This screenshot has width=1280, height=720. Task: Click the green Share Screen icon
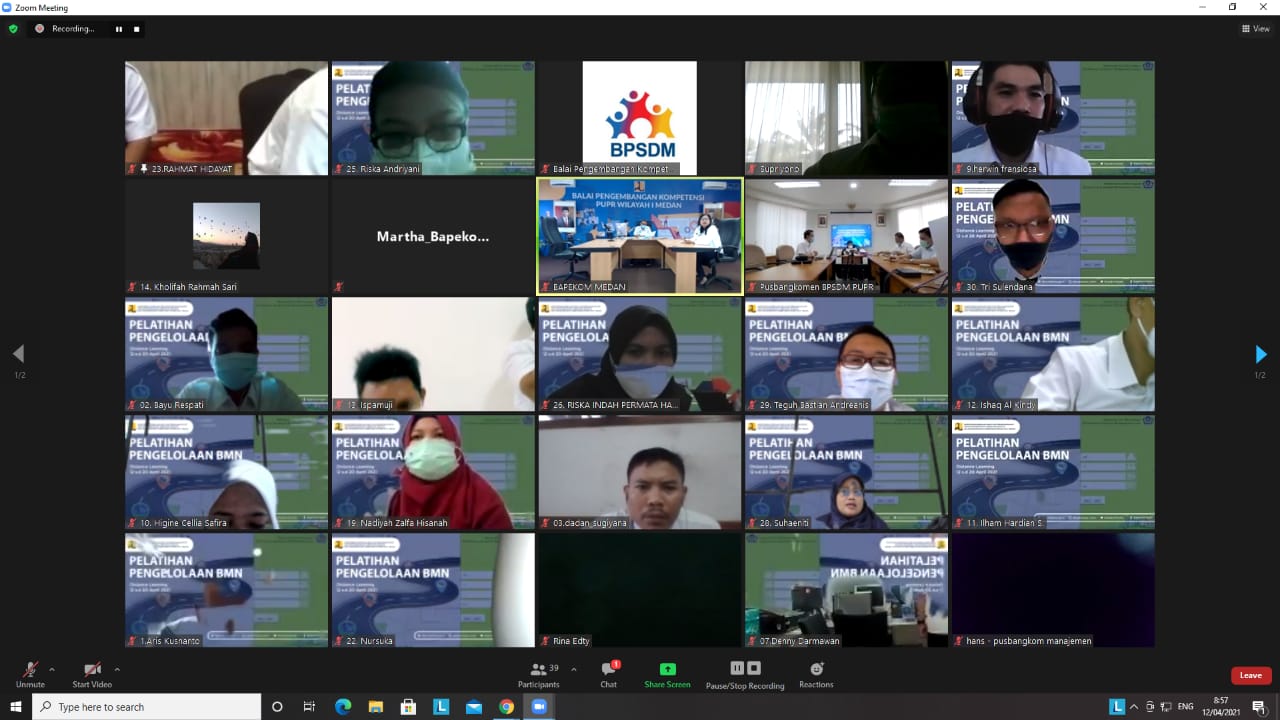(667, 669)
